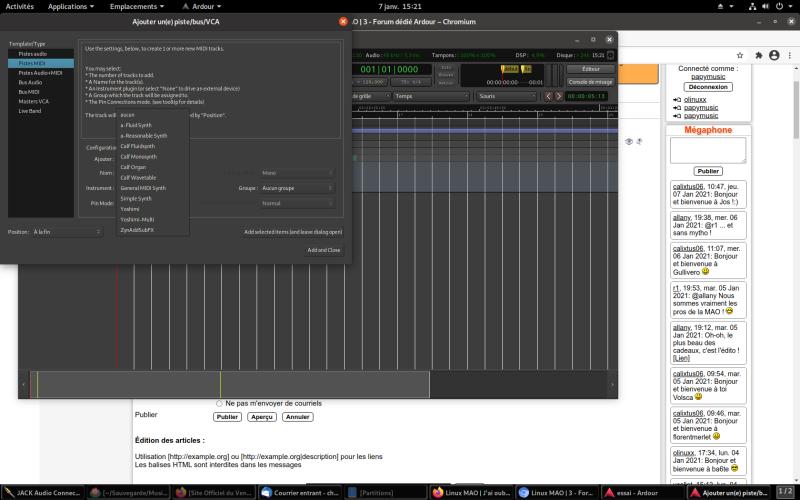Open the Position 'À la fin' dropdown

[x=67, y=232]
